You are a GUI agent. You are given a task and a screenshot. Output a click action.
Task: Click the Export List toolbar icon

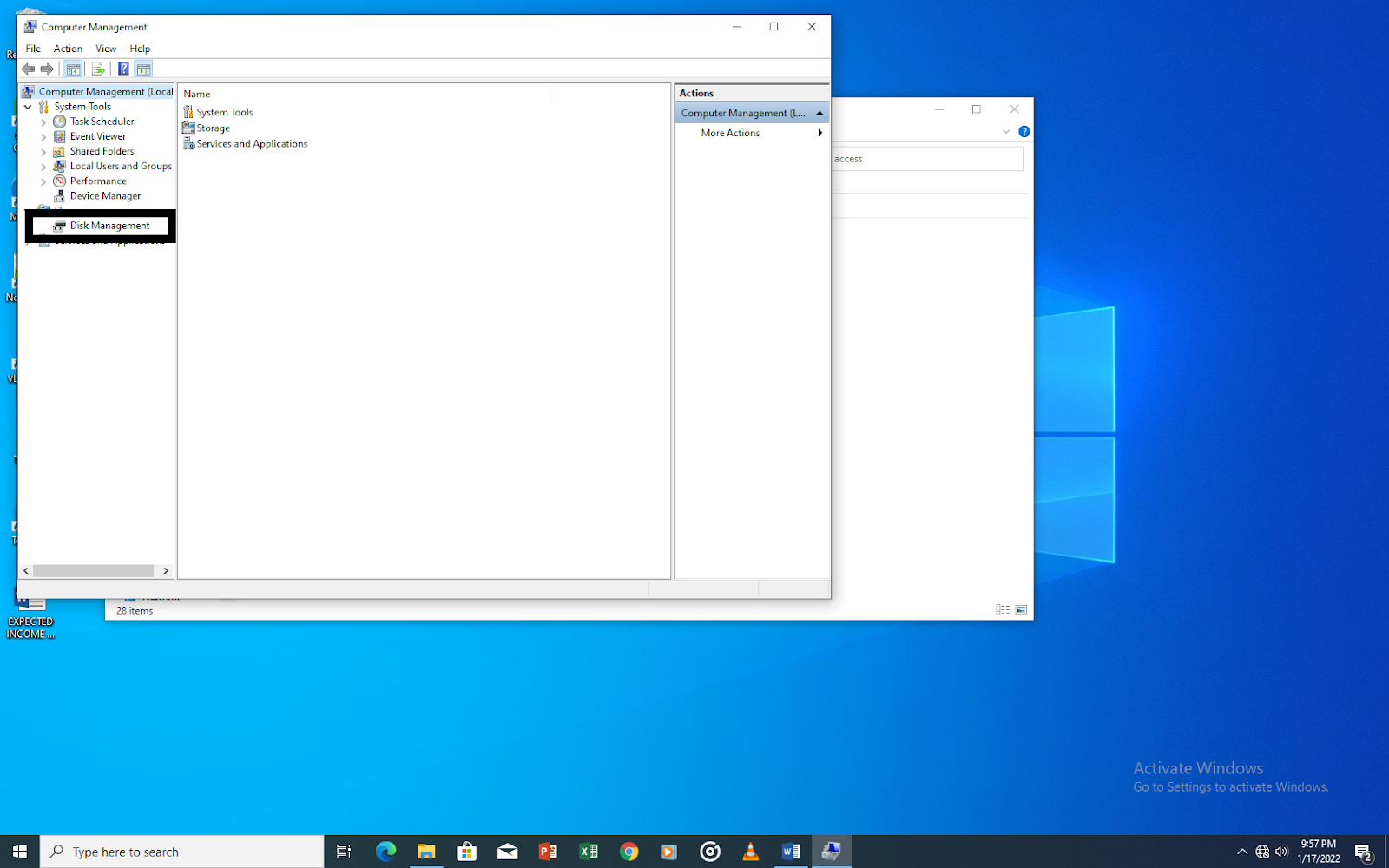coord(98,69)
